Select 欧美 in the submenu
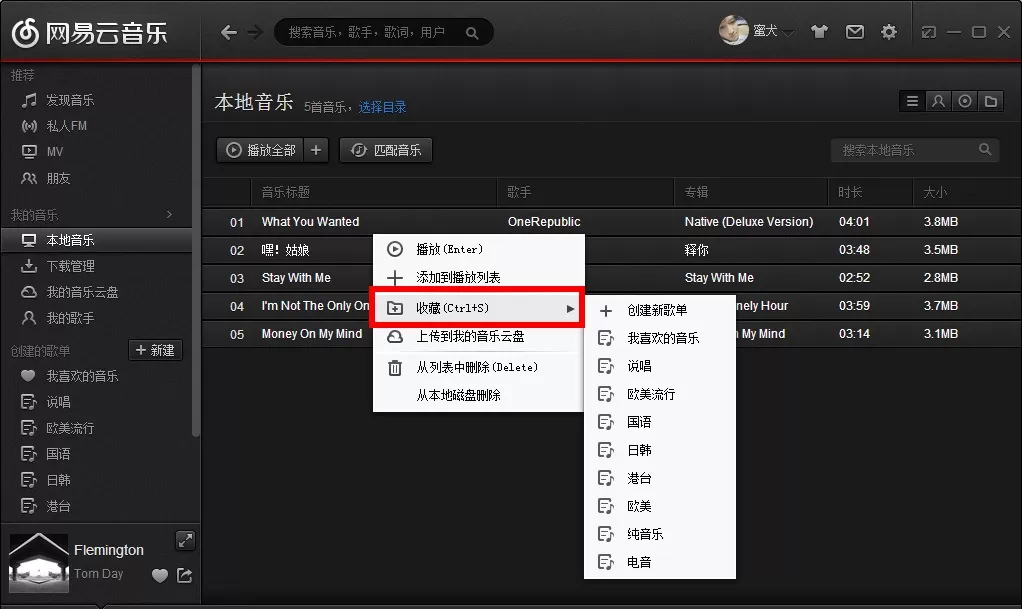The image size is (1022, 609). point(660,507)
